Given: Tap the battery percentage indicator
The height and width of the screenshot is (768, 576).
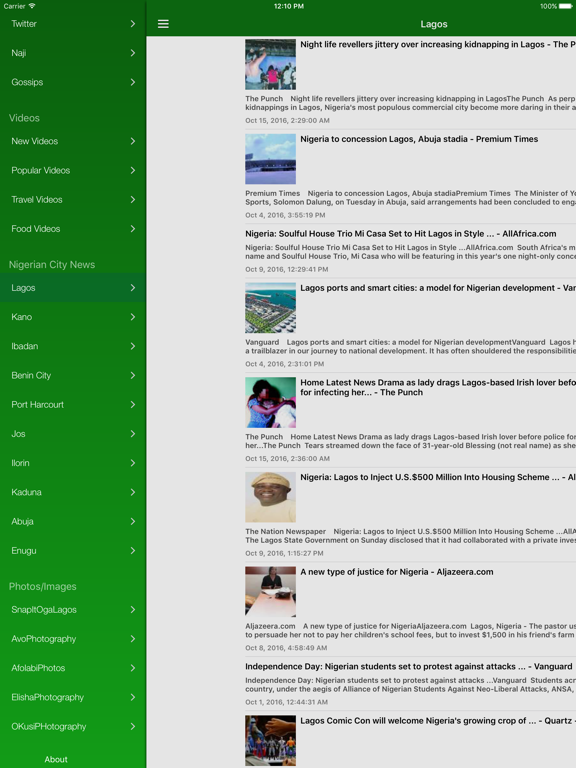Looking at the screenshot, I should tap(548, 6).
